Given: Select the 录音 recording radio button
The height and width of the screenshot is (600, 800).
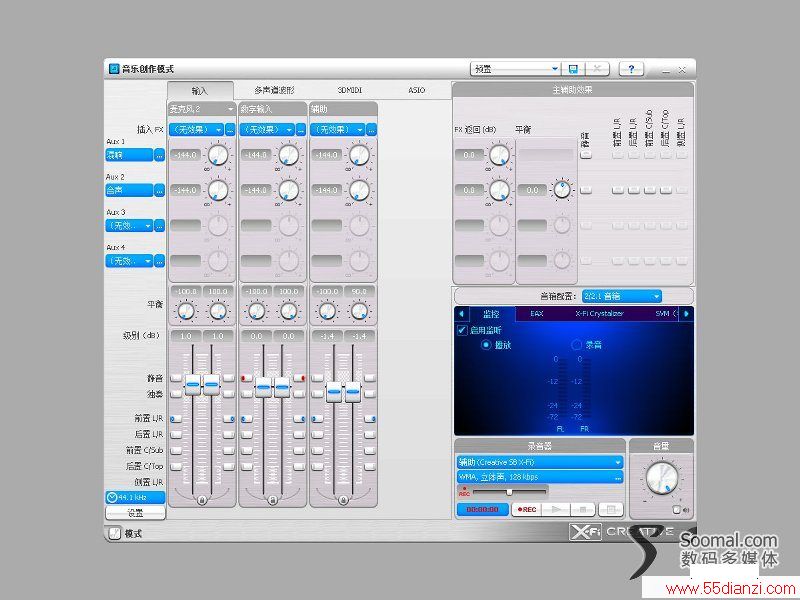Looking at the screenshot, I should [577, 345].
